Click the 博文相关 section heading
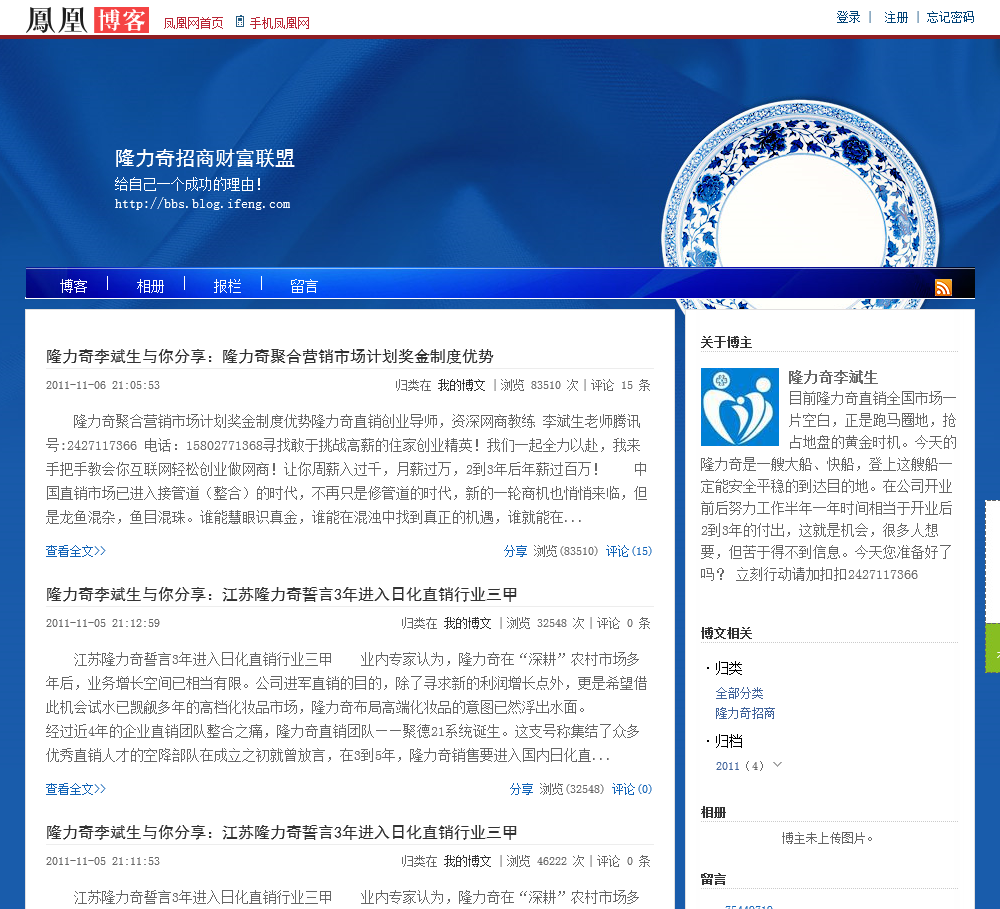 coord(726,633)
